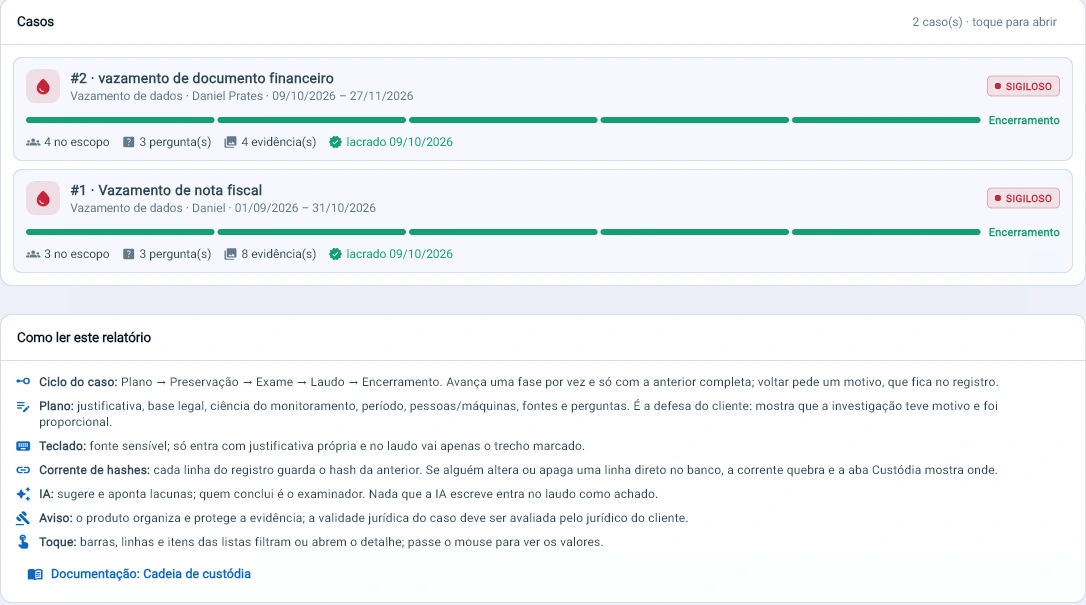Click the people icon beside '3 no escopo'
The image size is (1086, 605).
click(33, 254)
